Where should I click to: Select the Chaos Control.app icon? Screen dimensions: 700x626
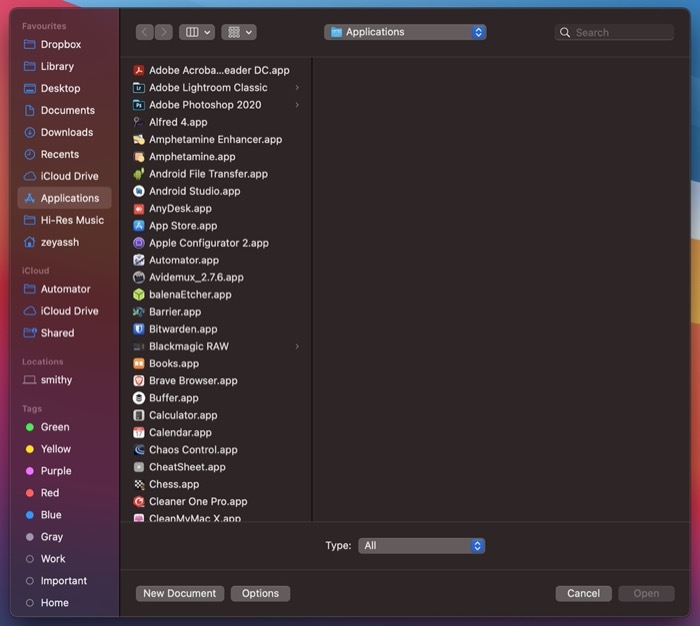pos(139,450)
